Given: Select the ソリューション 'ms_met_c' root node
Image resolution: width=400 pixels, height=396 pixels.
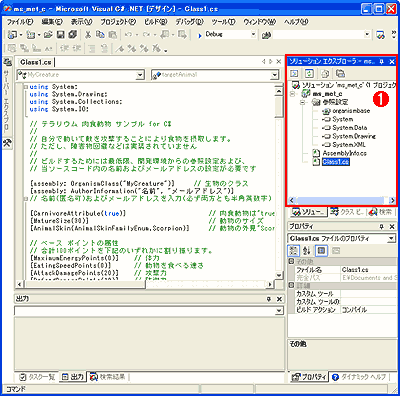Looking at the screenshot, I should point(343,85).
